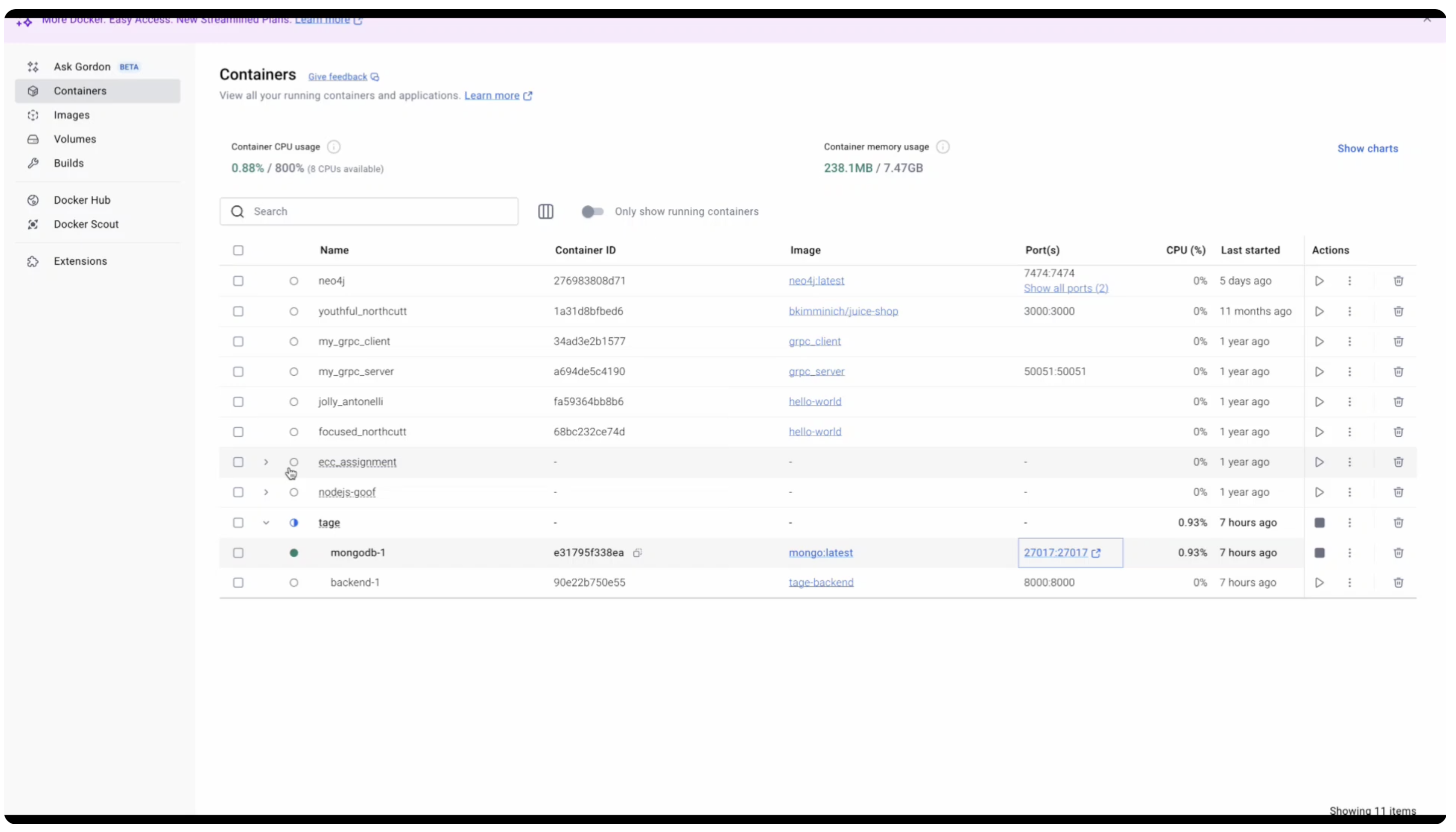The width and height of the screenshot is (1456, 832).
Task: Open column settings icon next to search
Action: click(x=545, y=211)
